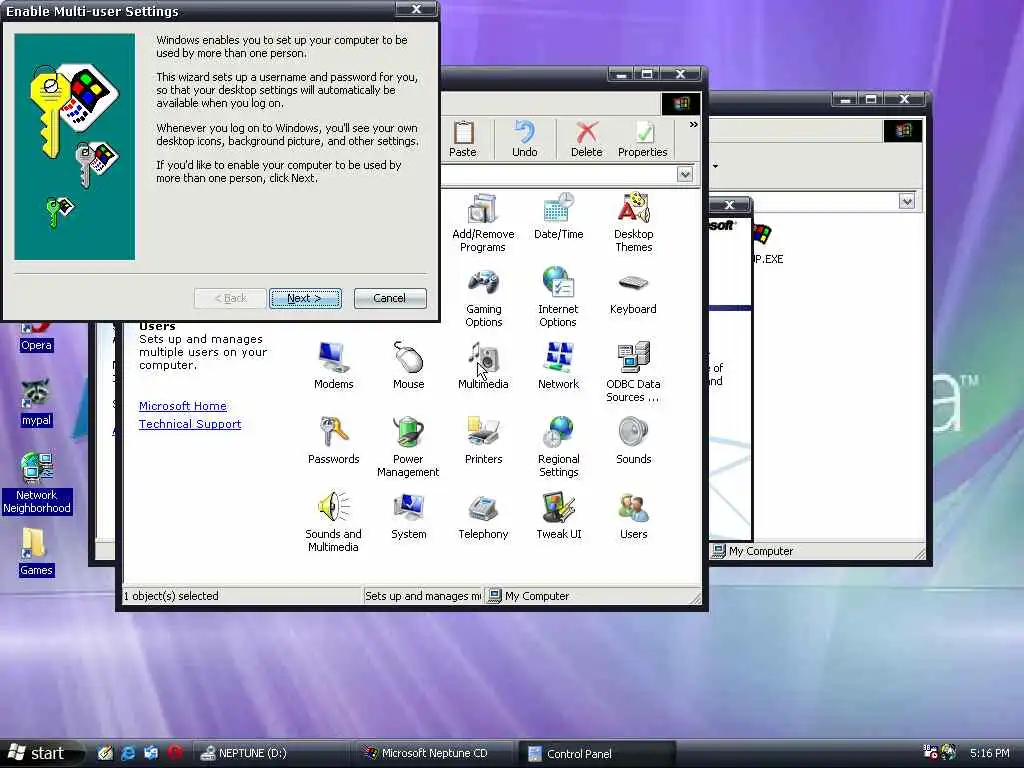Minimize the Control Panel window
This screenshot has height=768, width=1024.
[622, 74]
